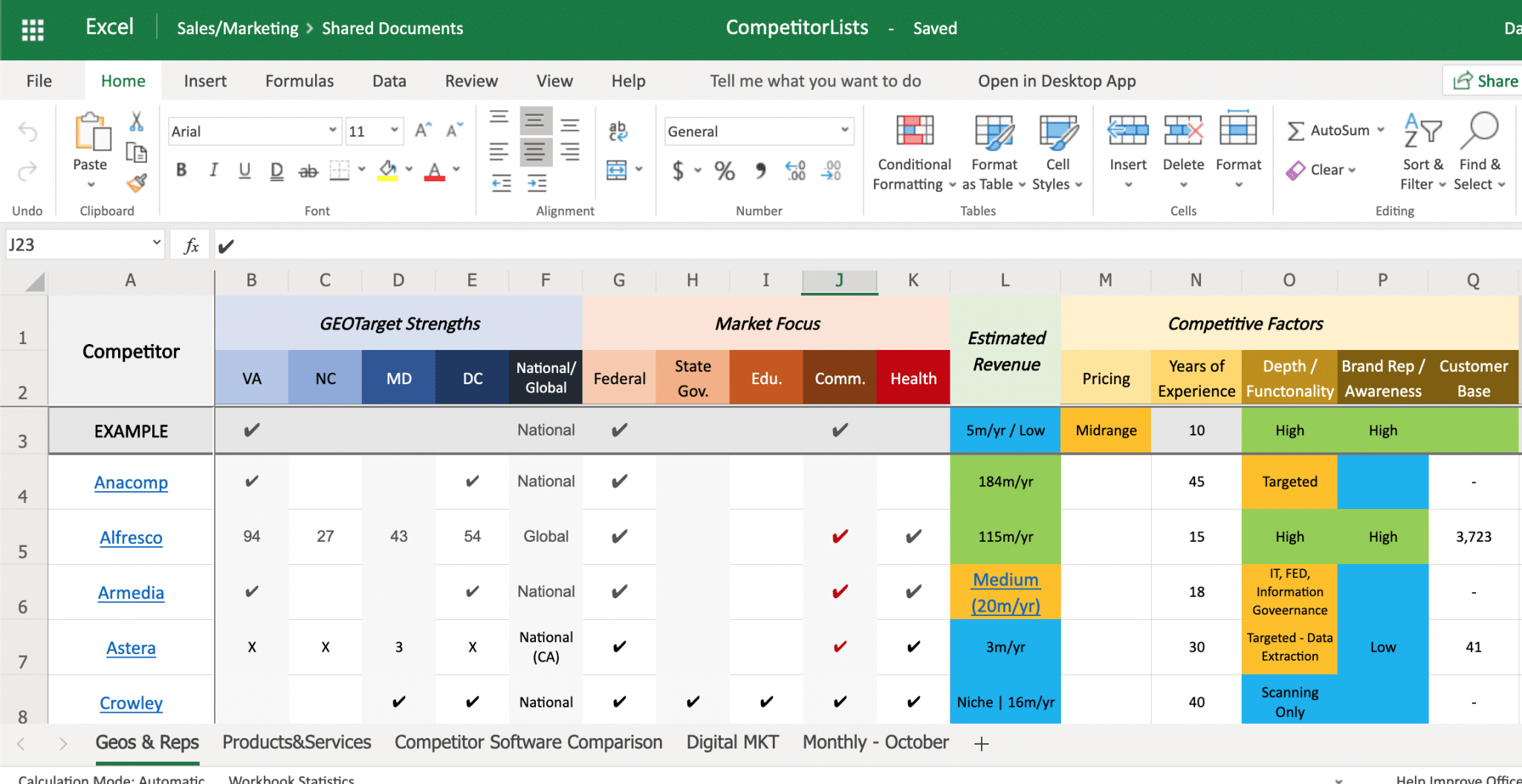The height and width of the screenshot is (784, 1522).
Task: Click the Find & Select magnifier
Action: coord(1480,131)
